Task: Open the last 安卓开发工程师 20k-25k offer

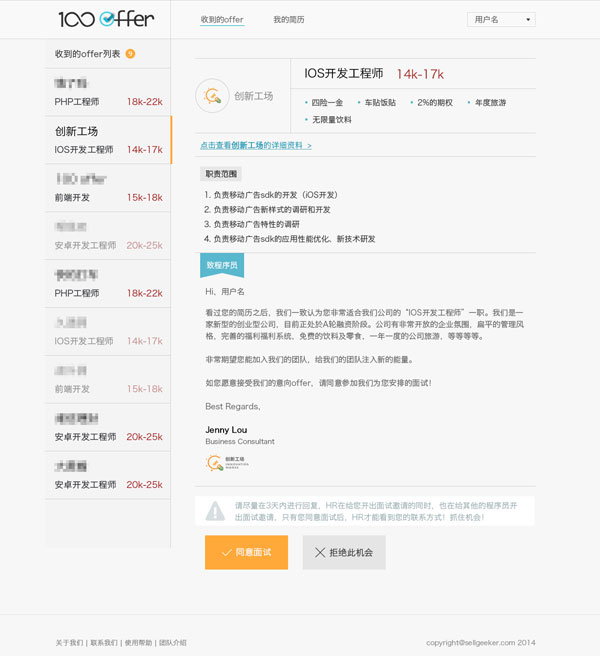Action: point(108,475)
